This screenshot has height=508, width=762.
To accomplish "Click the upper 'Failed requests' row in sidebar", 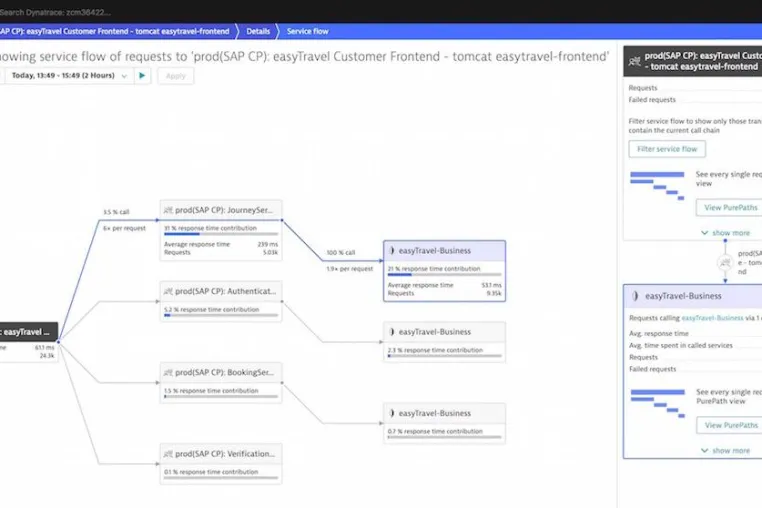I will (x=695, y=100).
